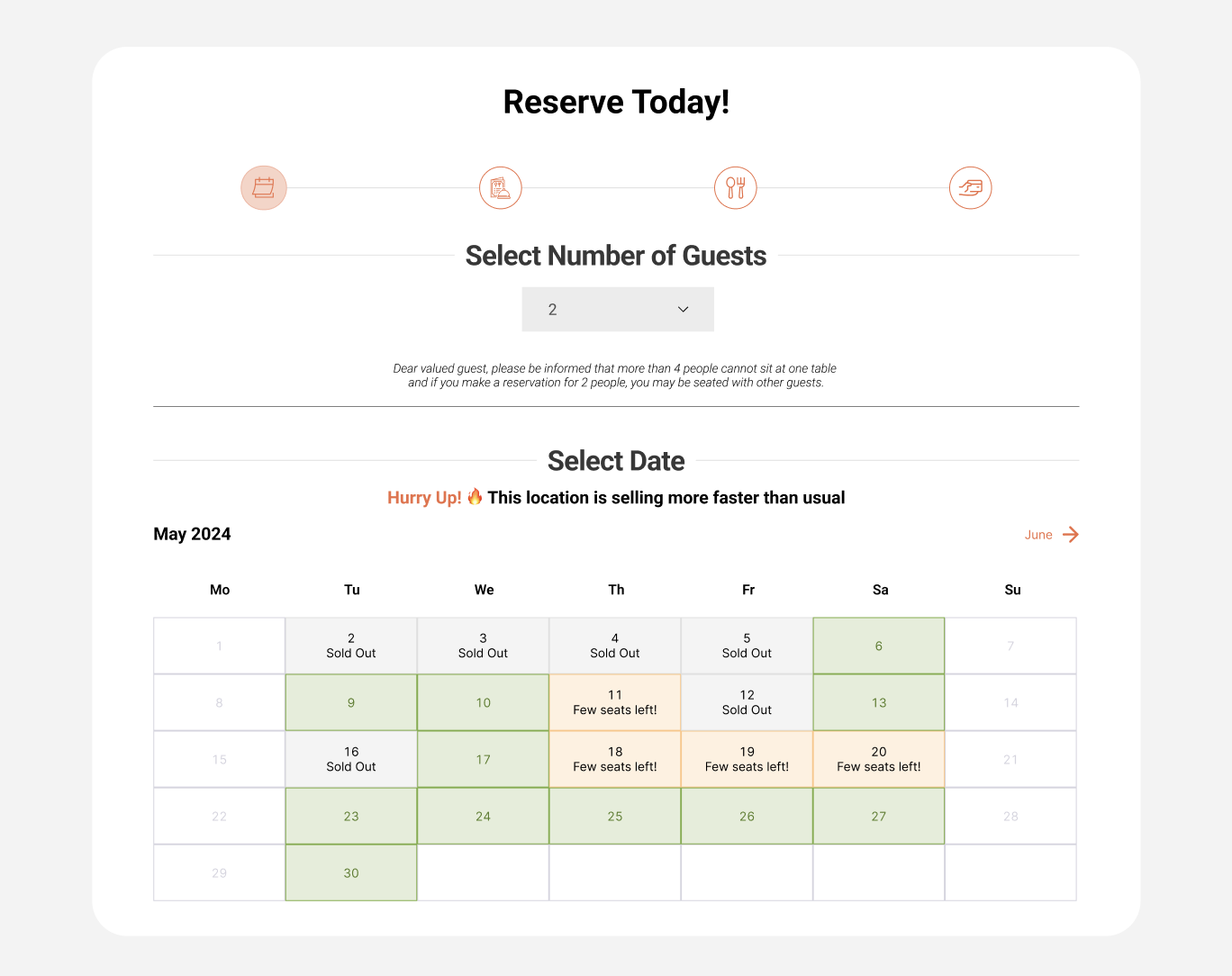The width and height of the screenshot is (1232, 976).
Task: Click the Sa weekday column header
Action: (x=880, y=590)
